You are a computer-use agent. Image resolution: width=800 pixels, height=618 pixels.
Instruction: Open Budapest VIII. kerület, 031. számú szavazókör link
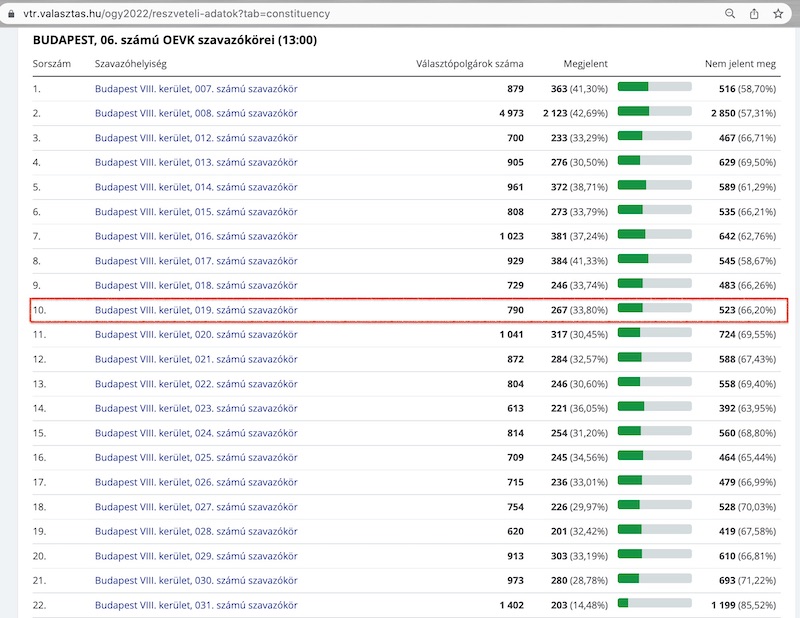pos(196,605)
